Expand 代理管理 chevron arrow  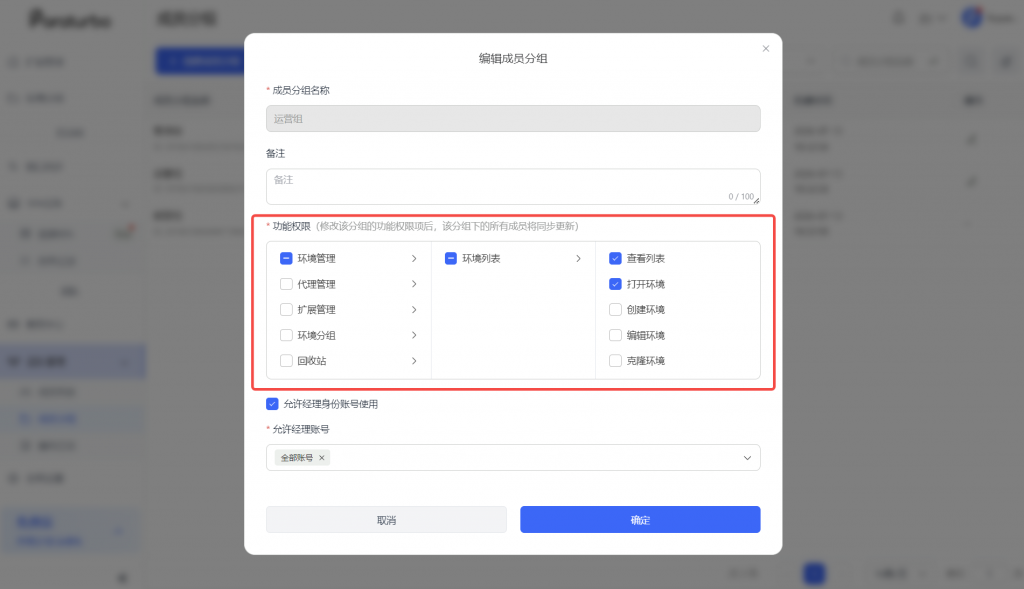point(414,284)
